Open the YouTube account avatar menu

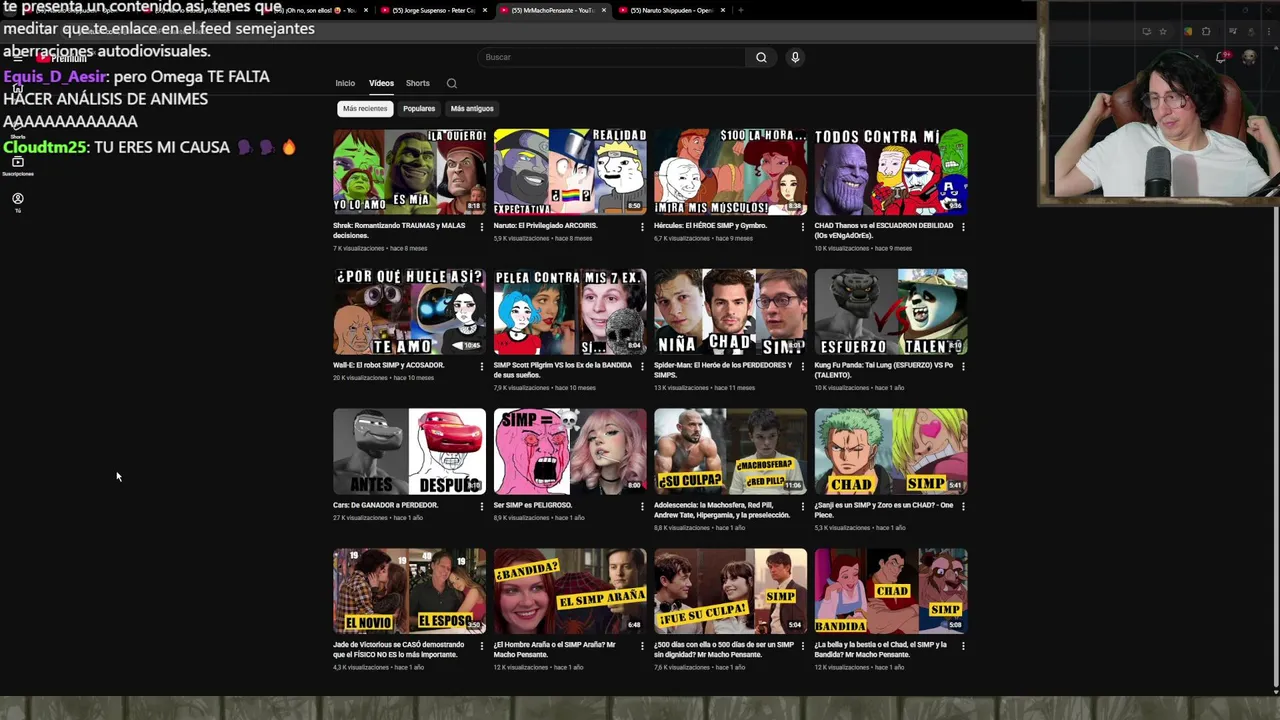point(1249,57)
